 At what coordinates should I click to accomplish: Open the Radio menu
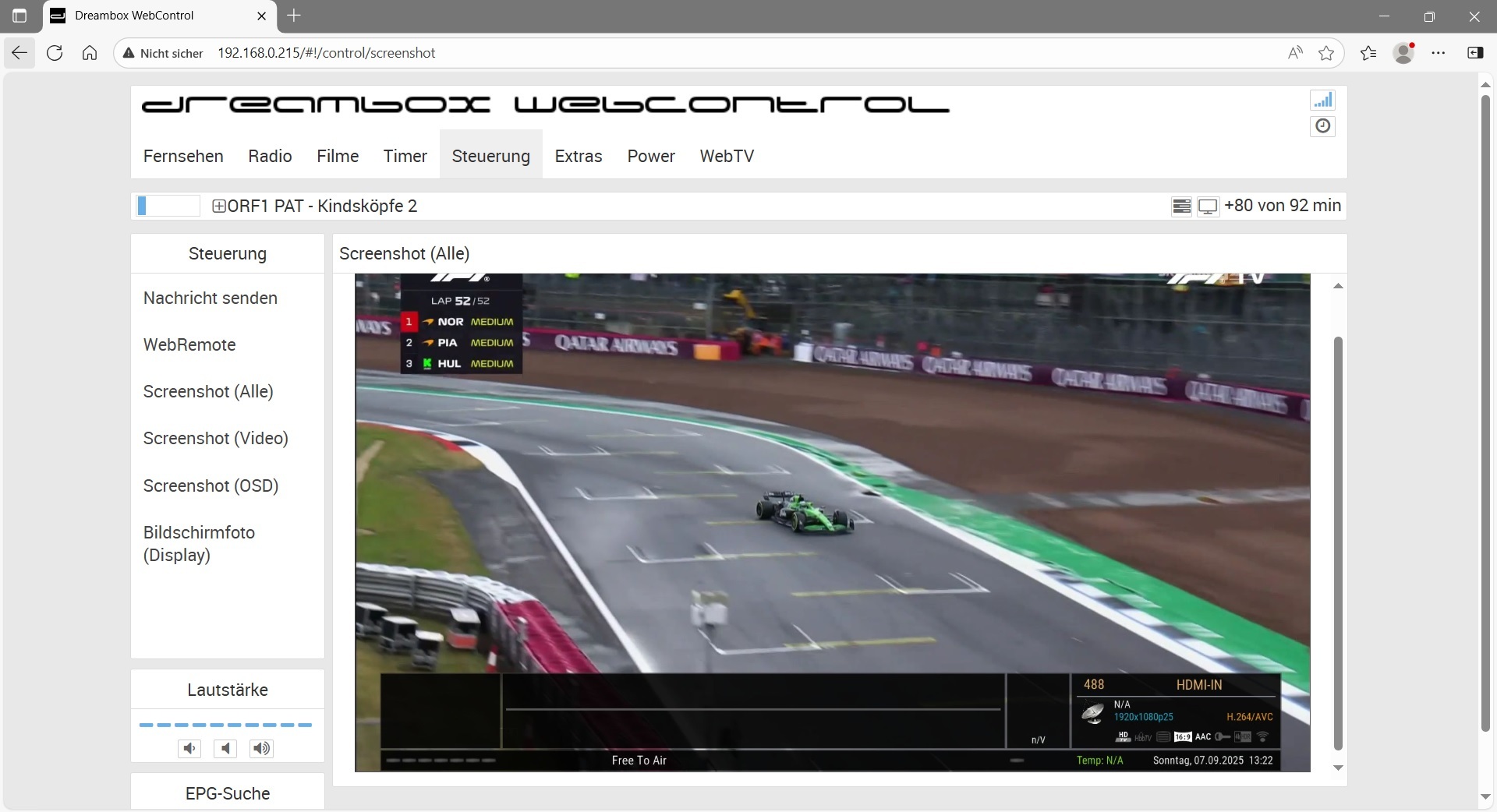coord(270,156)
